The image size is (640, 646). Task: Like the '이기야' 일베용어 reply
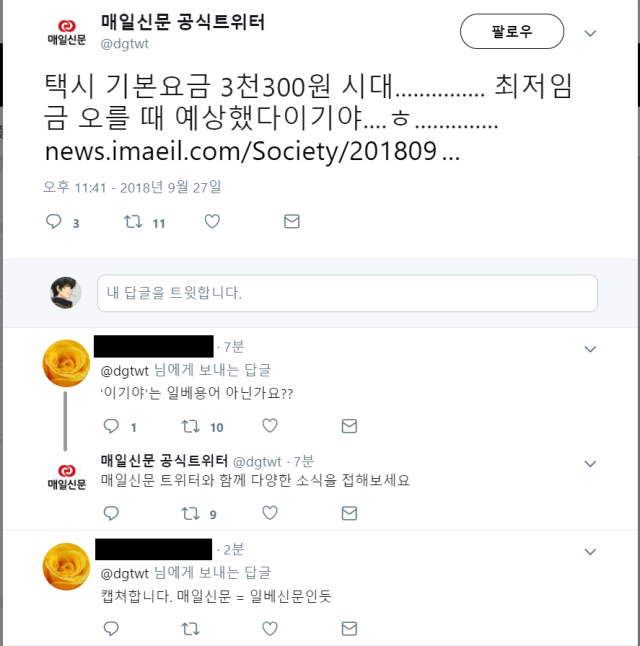coord(270,426)
